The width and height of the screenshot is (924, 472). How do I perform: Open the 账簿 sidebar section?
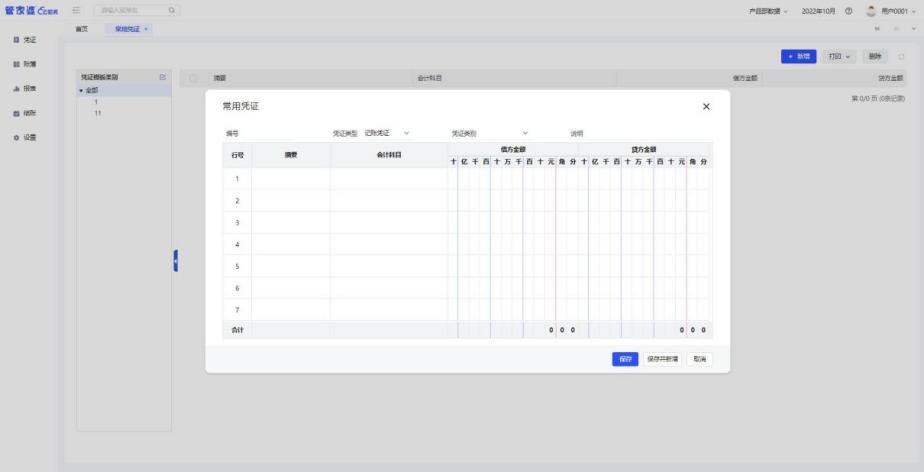pyautogui.click(x=16, y=64)
